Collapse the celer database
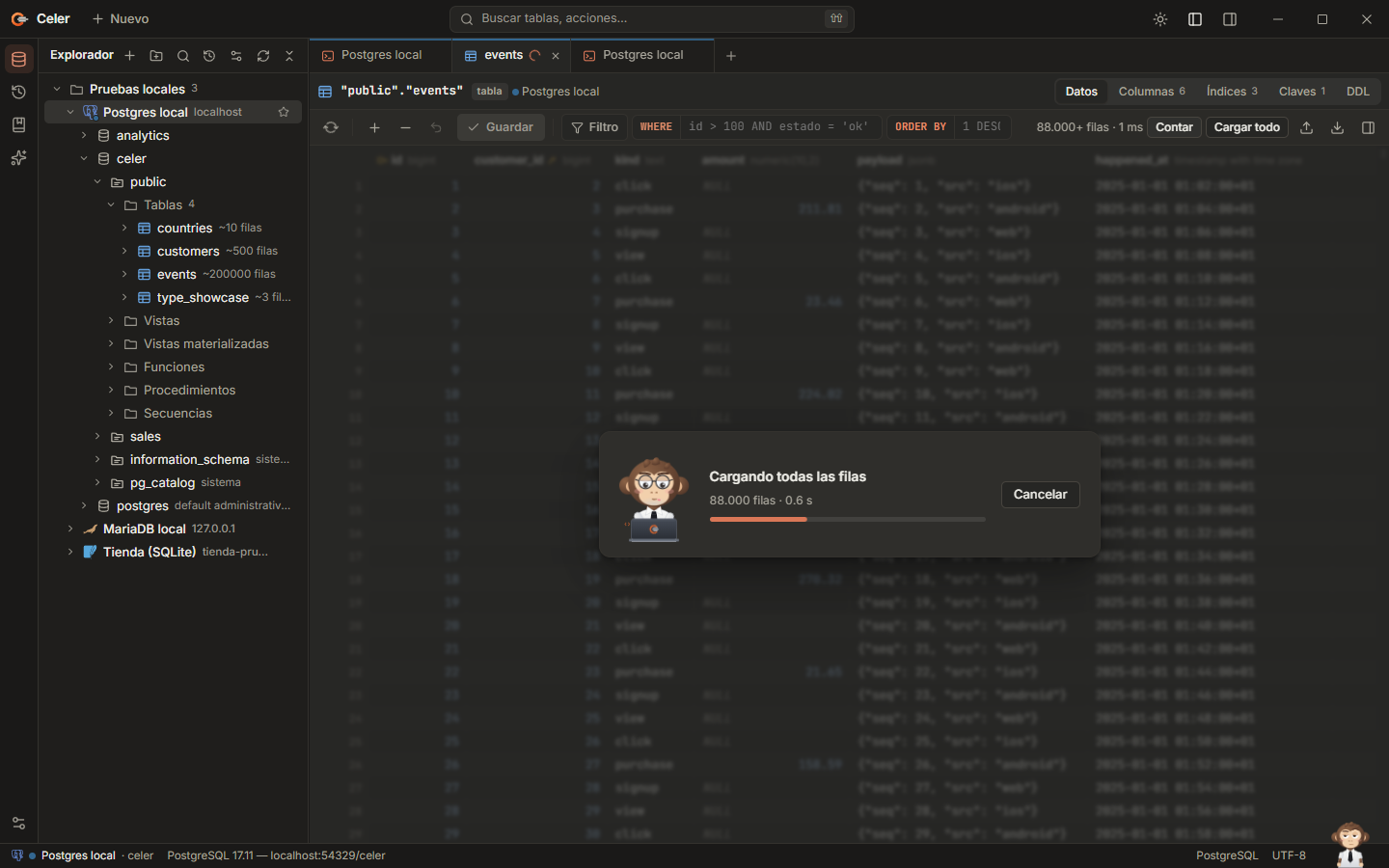 point(84,158)
